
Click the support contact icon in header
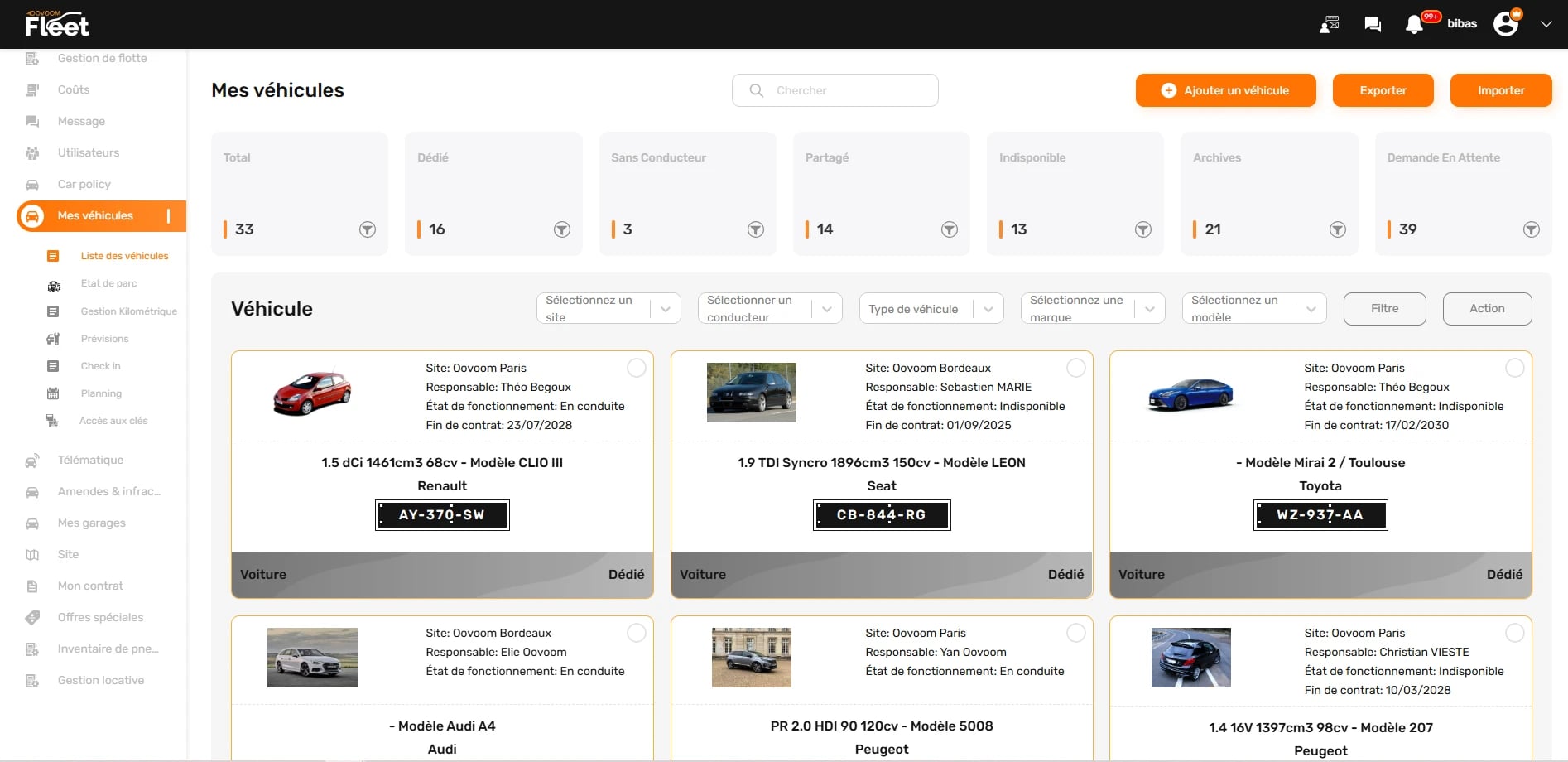tap(1329, 25)
